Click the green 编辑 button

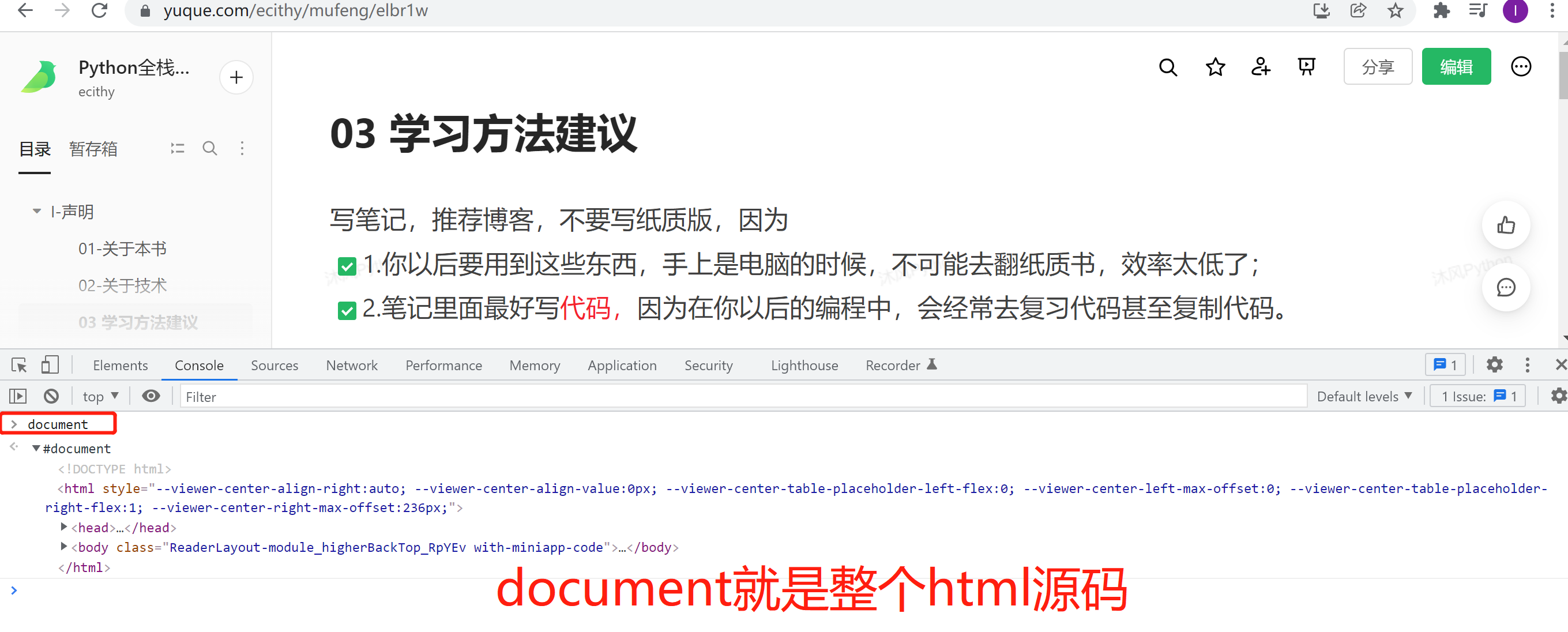pos(1456,67)
